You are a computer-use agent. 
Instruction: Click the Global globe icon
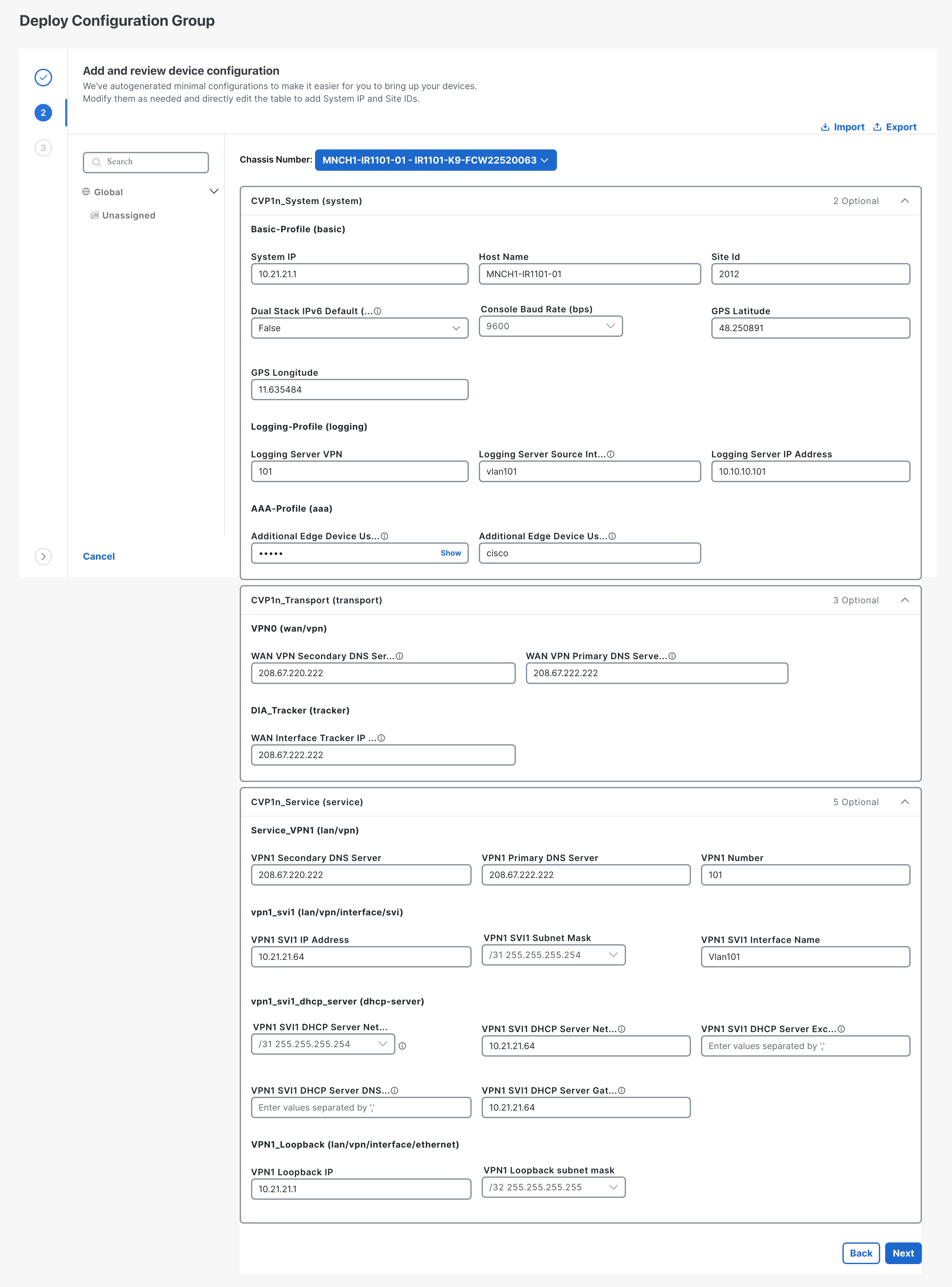point(86,192)
